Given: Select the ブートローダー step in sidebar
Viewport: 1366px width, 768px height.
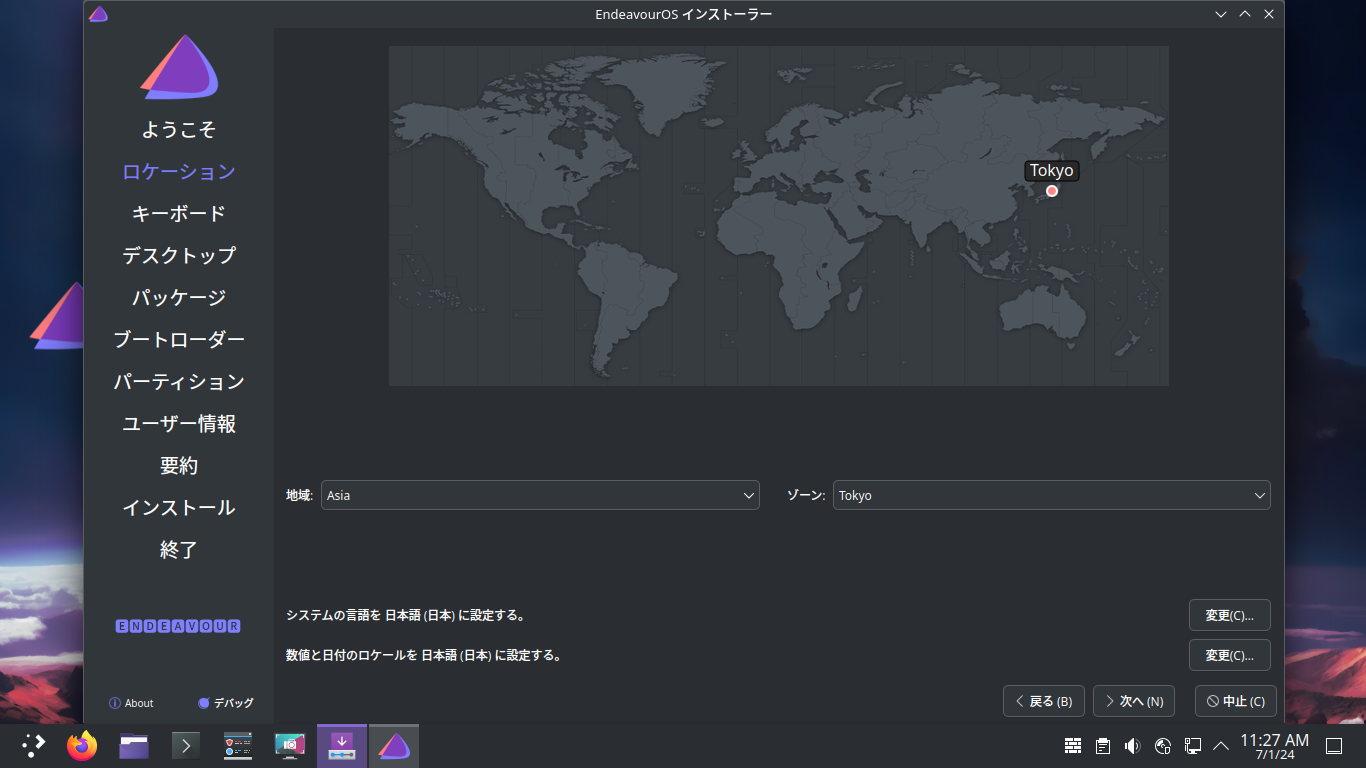Looking at the screenshot, I should [179, 339].
